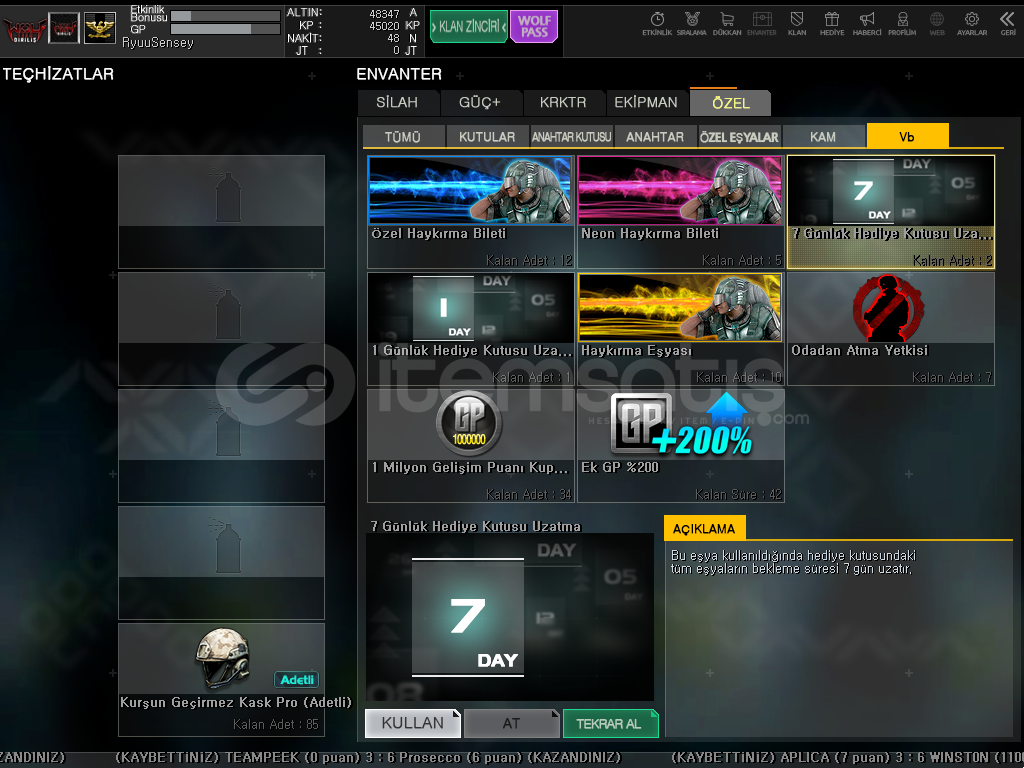1024x768 pixels.
Task: Click the TEKRAR AL button
Action: (610, 723)
